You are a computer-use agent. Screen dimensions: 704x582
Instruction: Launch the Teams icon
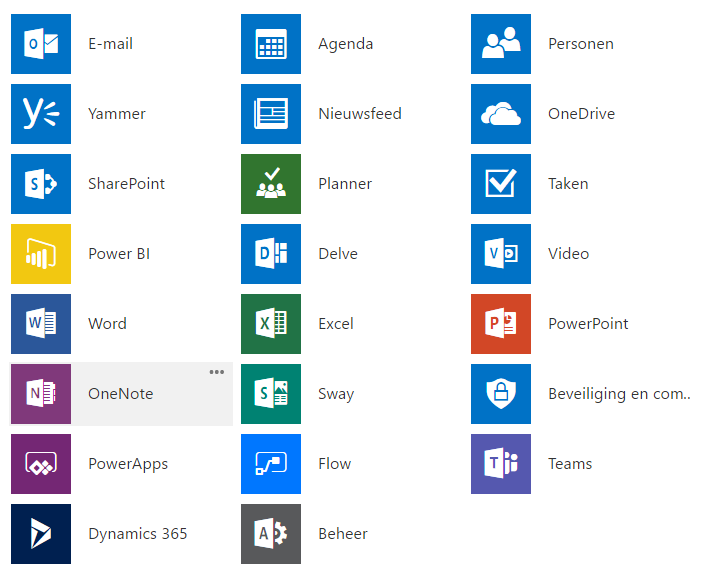[x=501, y=464]
